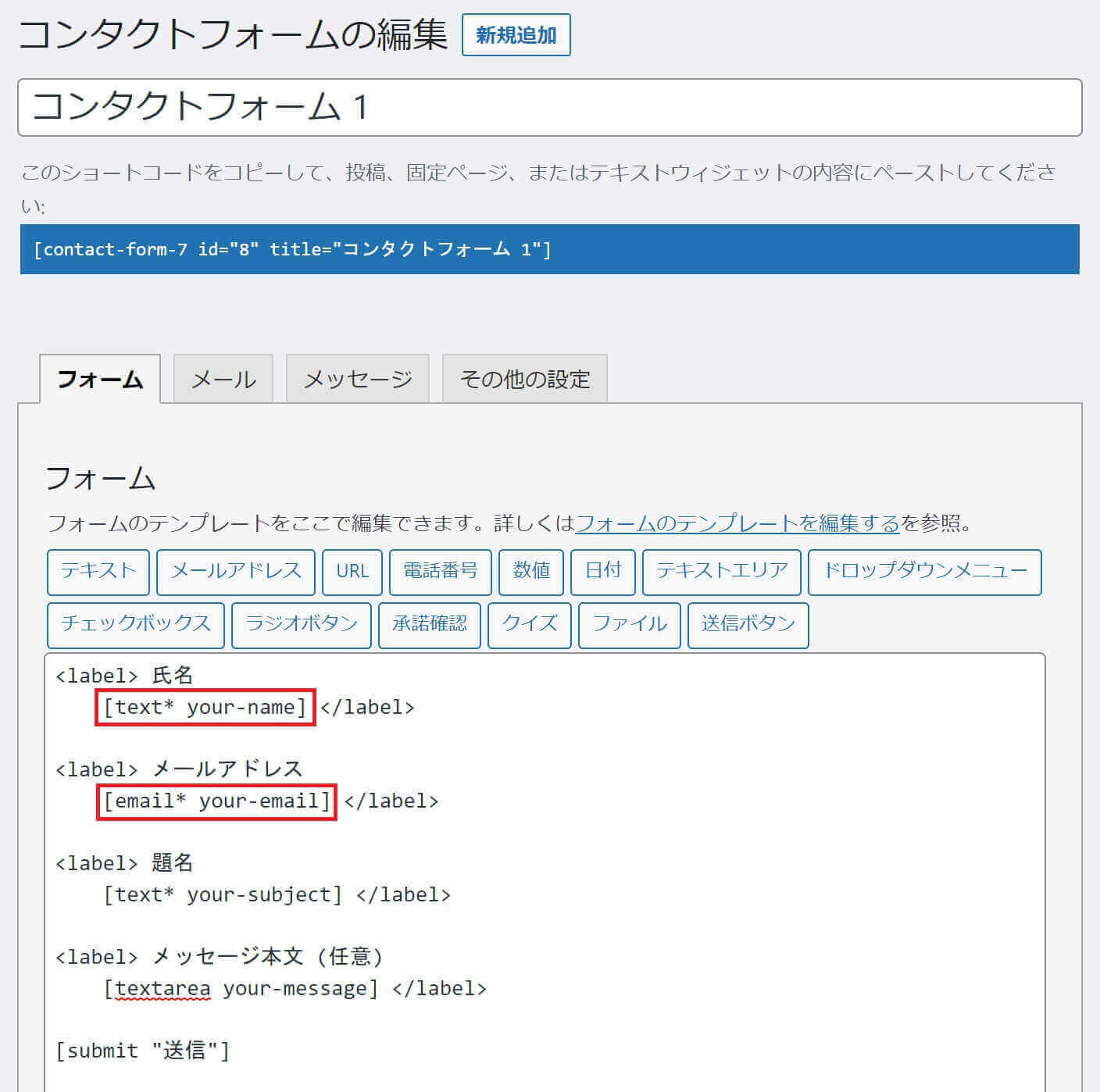Insert a ラジオボタン tag
Image resolution: width=1100 pixels, height=1092 pixels.
[x=302, y=624]
